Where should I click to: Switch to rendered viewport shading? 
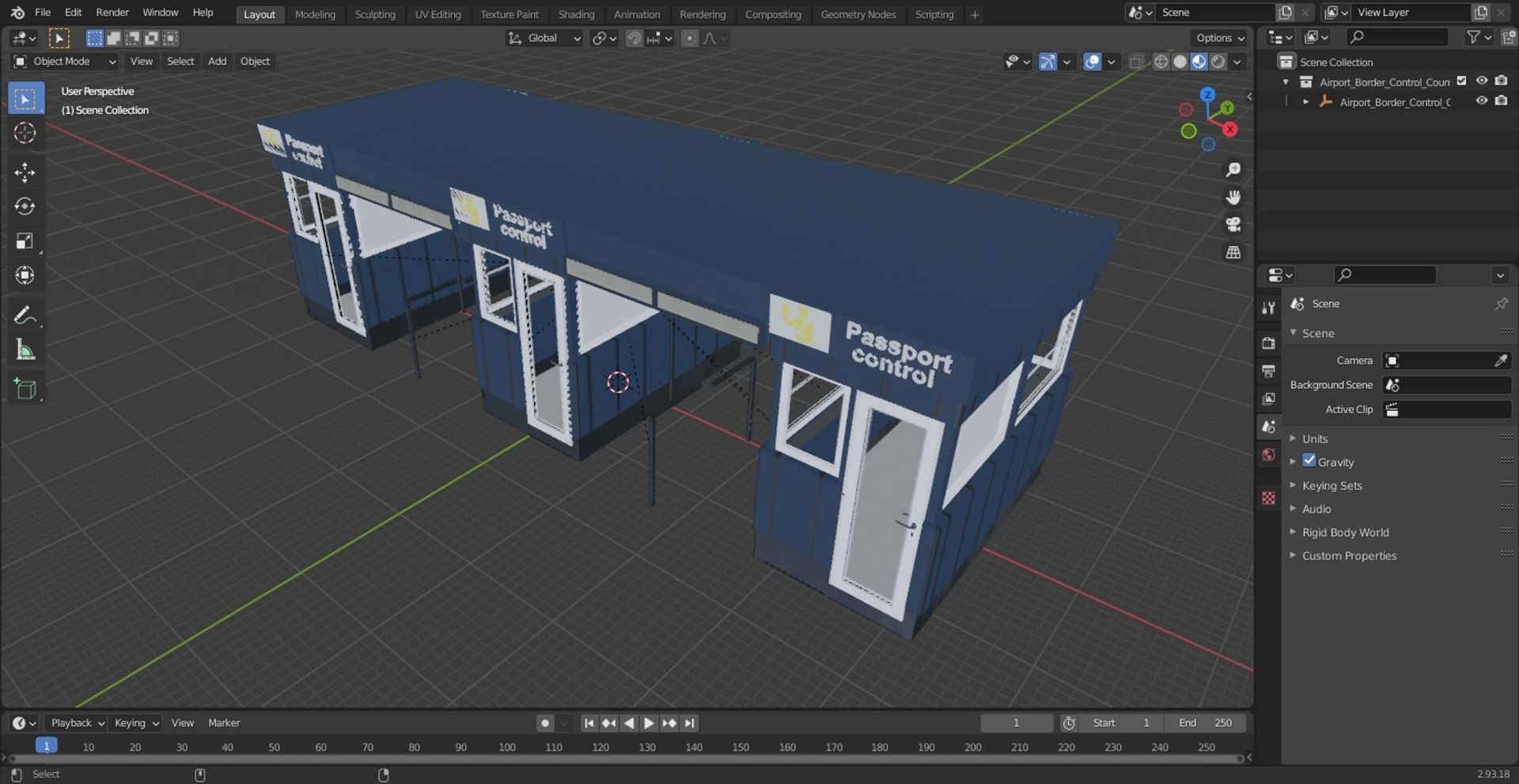(x=1218, y=61)
